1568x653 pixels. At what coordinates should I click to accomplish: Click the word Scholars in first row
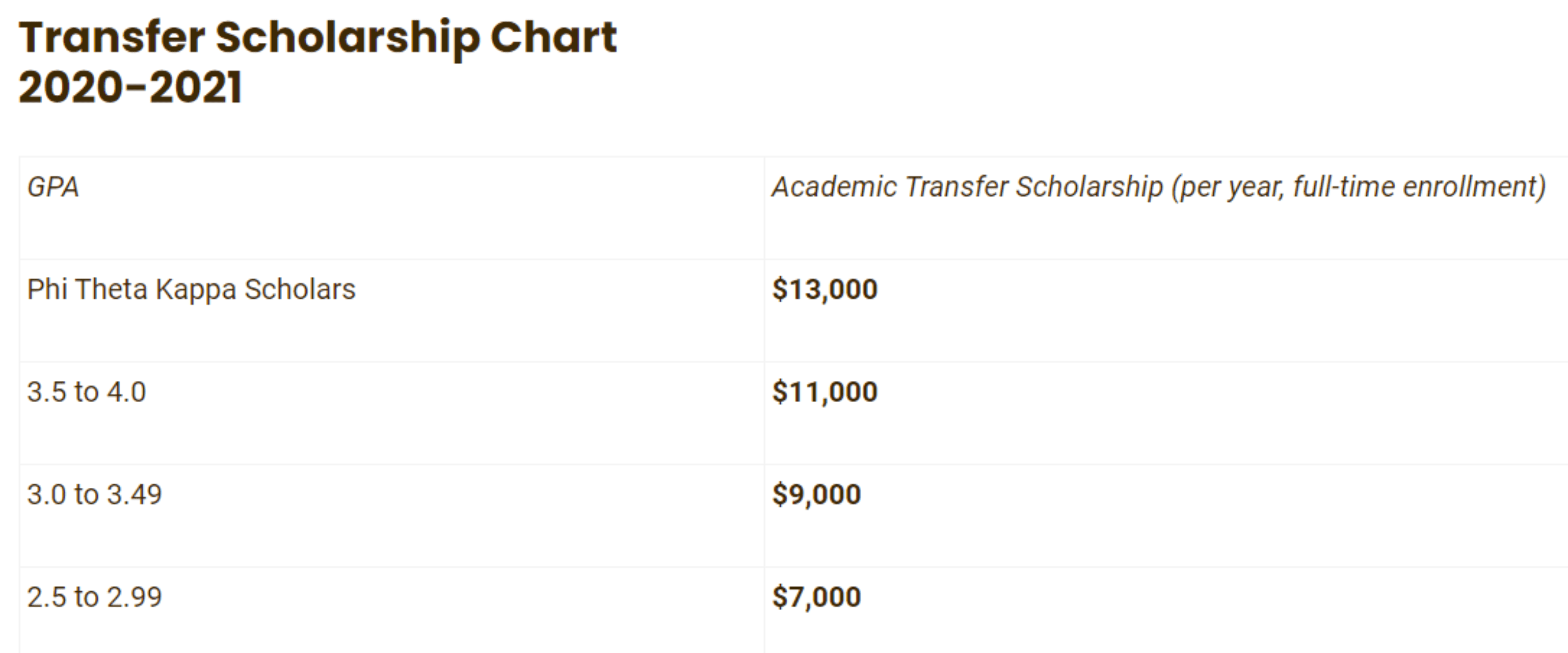(300, 289)
